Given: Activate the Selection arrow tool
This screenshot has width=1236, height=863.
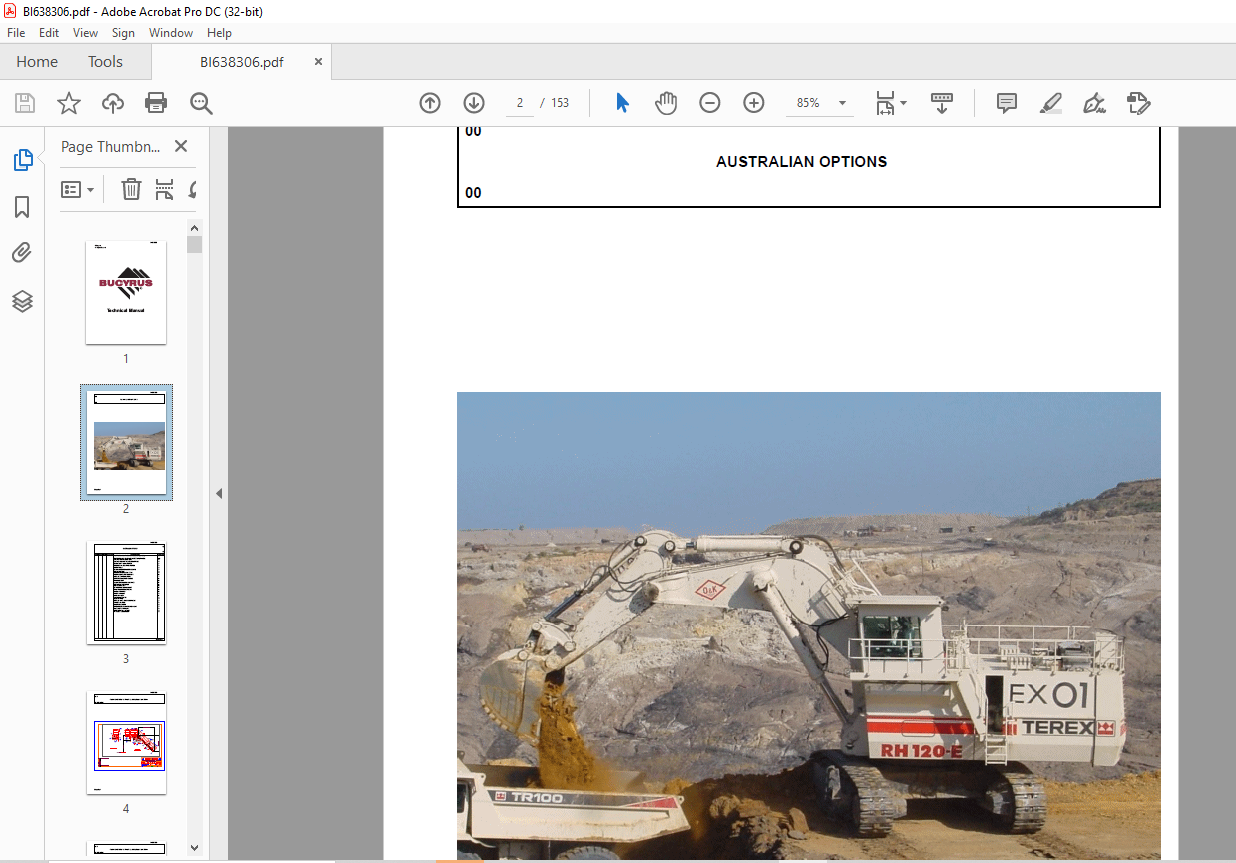Looking at the screenshot, I should tap(622, 103).
